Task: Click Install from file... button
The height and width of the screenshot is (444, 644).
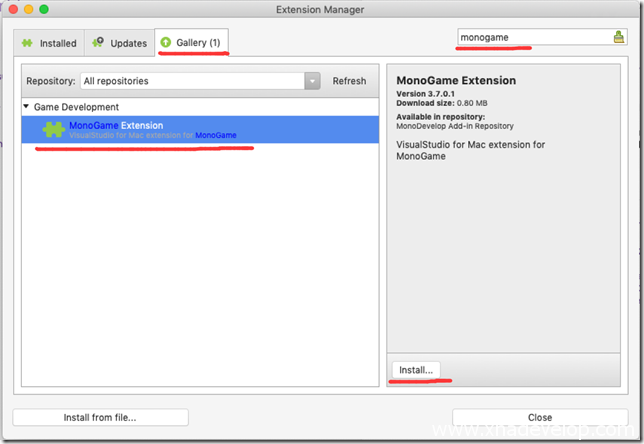Action: tap(100, 417)
